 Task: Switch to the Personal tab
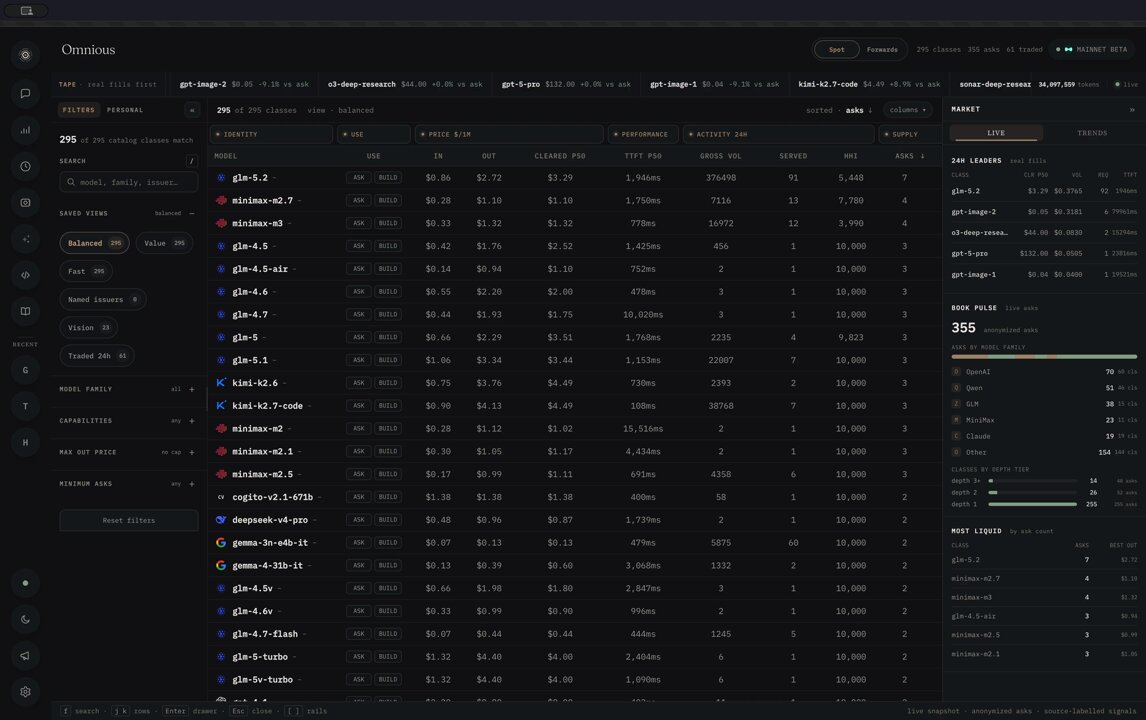click(x=125, y=110)
